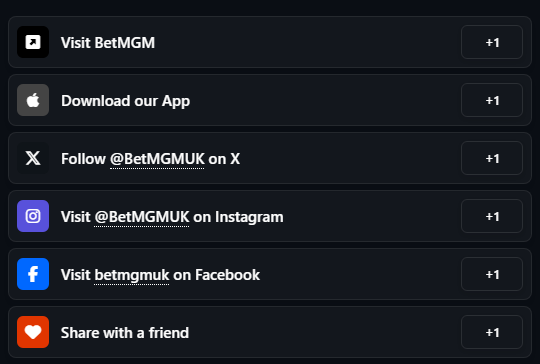
Task: Click the red heart share icon
Action: (33, 332)
